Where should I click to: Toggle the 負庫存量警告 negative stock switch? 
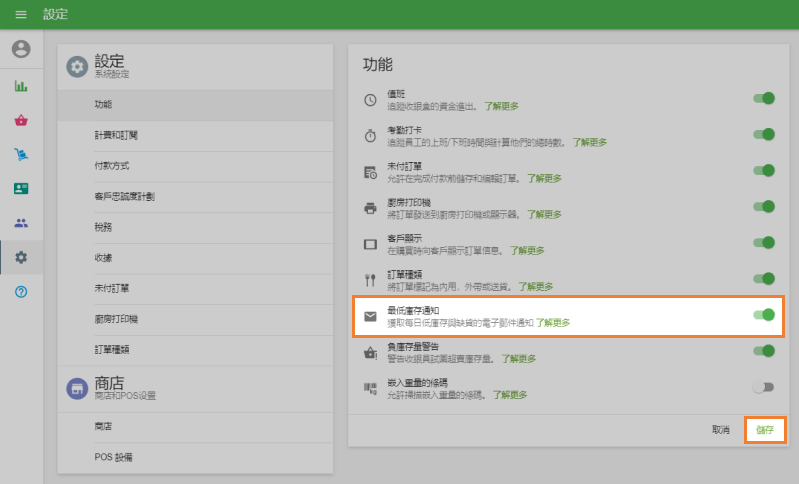click(764, 351)
